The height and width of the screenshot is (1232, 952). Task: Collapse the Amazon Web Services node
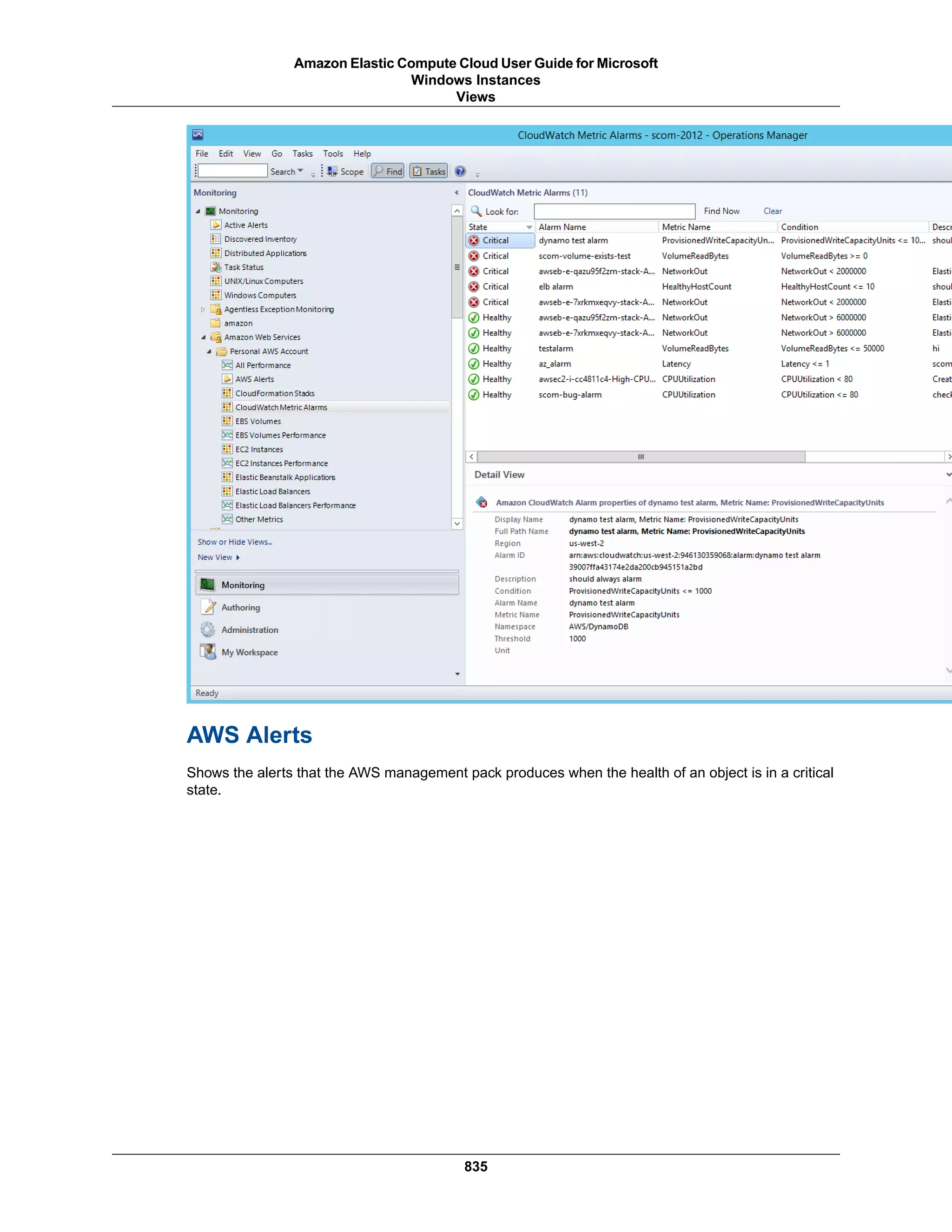pyautogui.click(x=204, y=338)
